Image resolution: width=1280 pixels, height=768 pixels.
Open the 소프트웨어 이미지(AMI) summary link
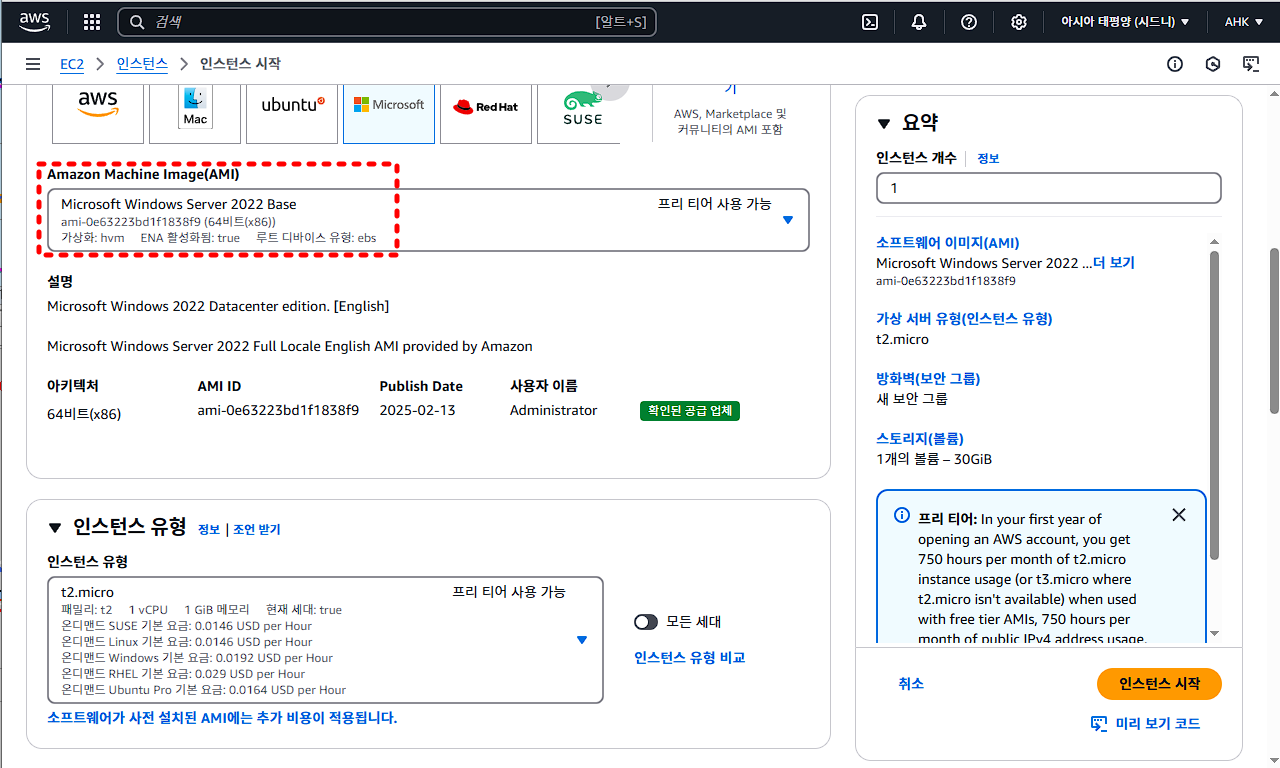coord(948,243)
